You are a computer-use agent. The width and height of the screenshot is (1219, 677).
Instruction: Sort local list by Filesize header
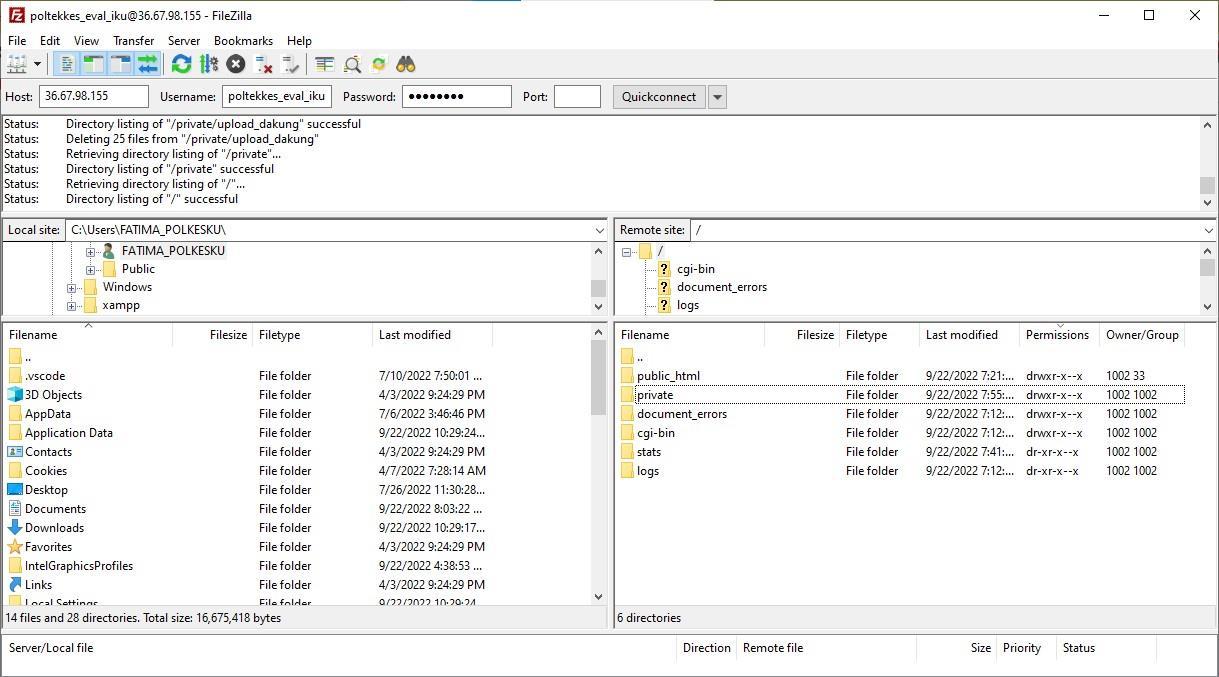213,335
